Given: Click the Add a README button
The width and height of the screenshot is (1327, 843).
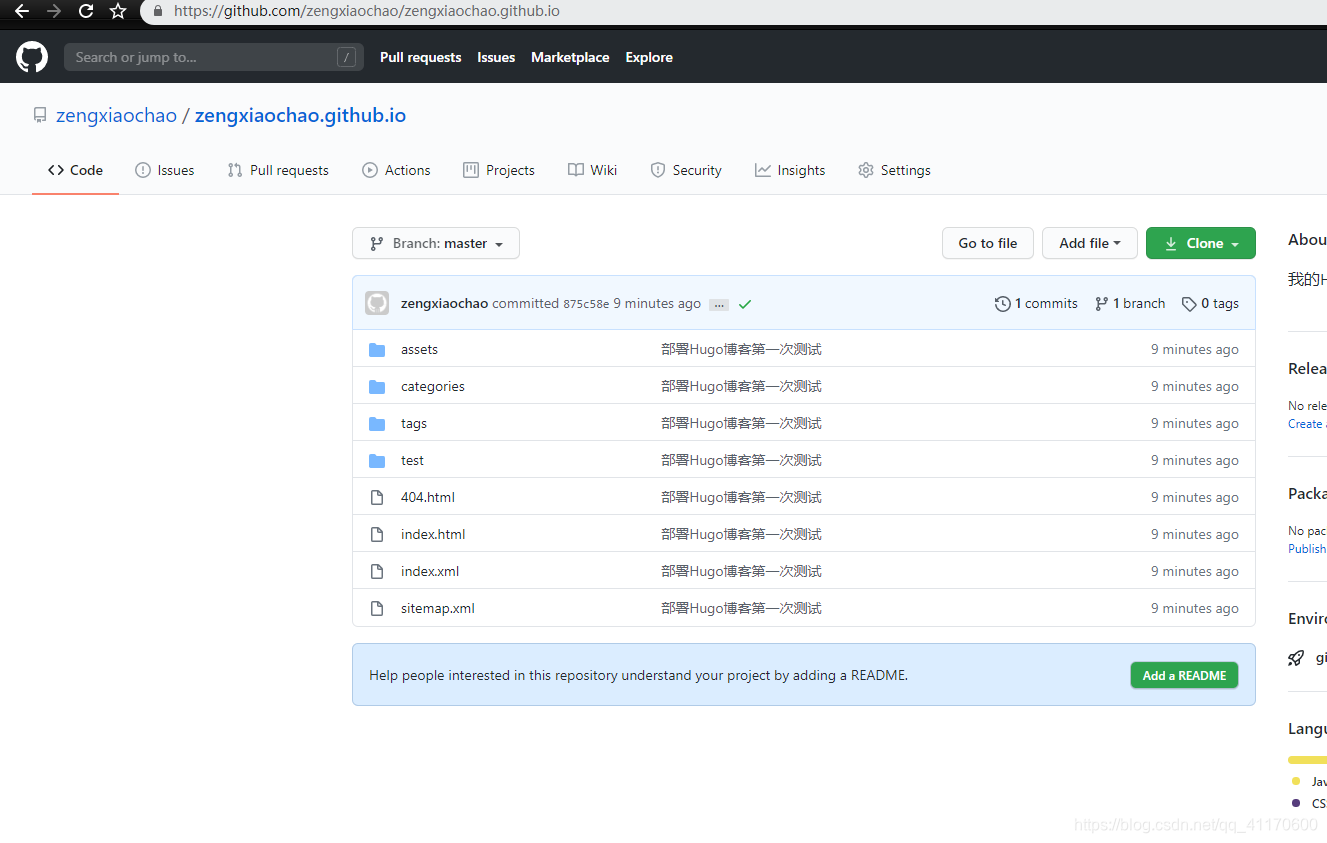Looking at the screenshot, I should point(1184,675).
